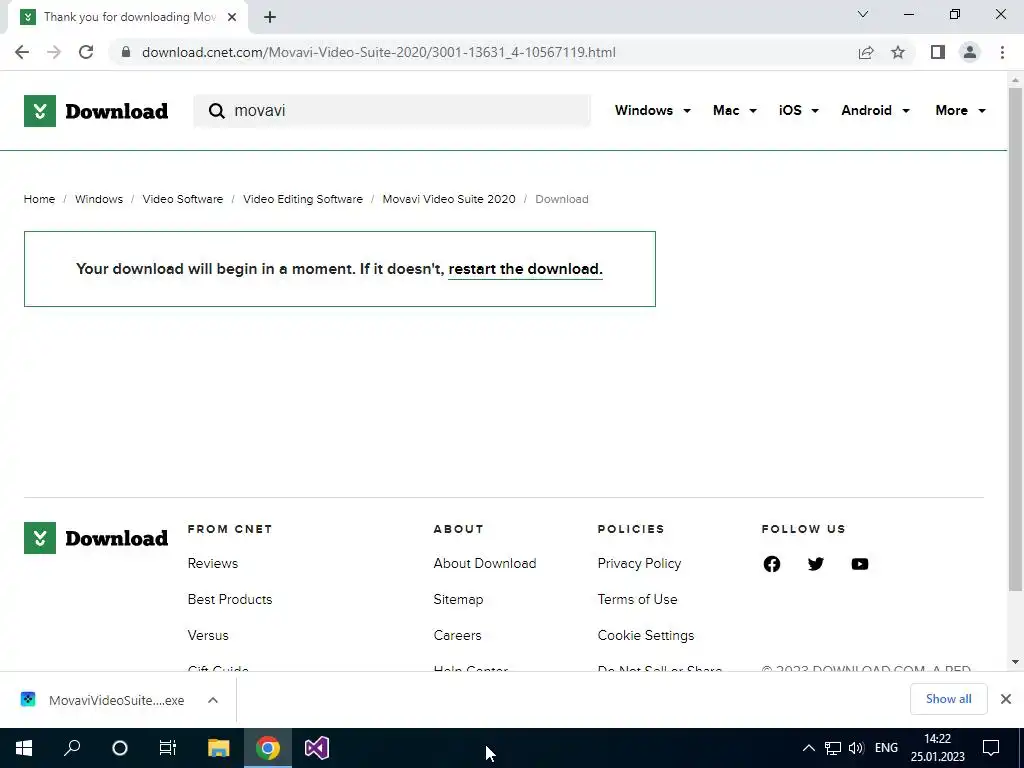
Task: Expand the iOS menu dropdown
Action: [798, 110]
